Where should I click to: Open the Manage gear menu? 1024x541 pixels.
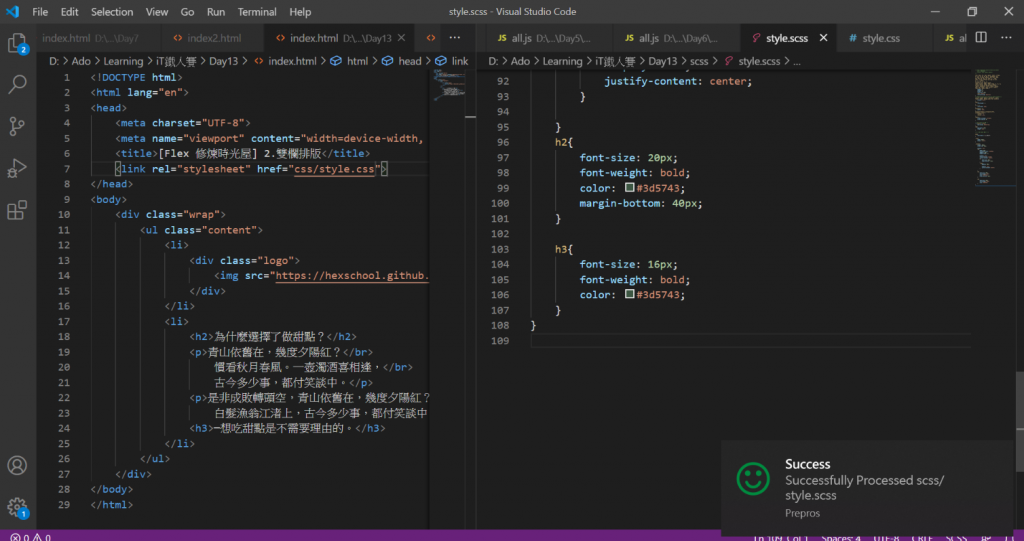pos(17,507)
